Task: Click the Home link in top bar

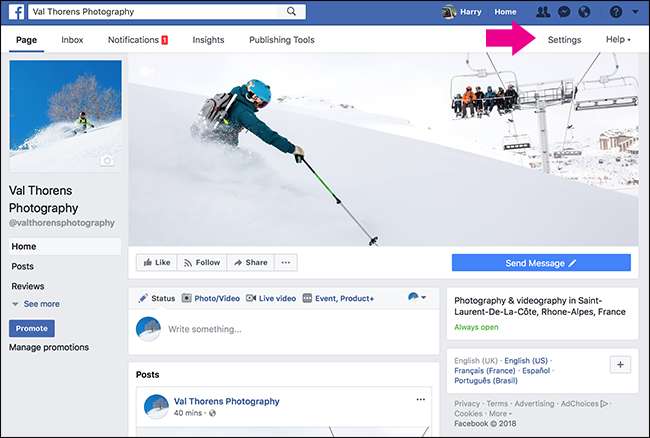Action: 505,12
